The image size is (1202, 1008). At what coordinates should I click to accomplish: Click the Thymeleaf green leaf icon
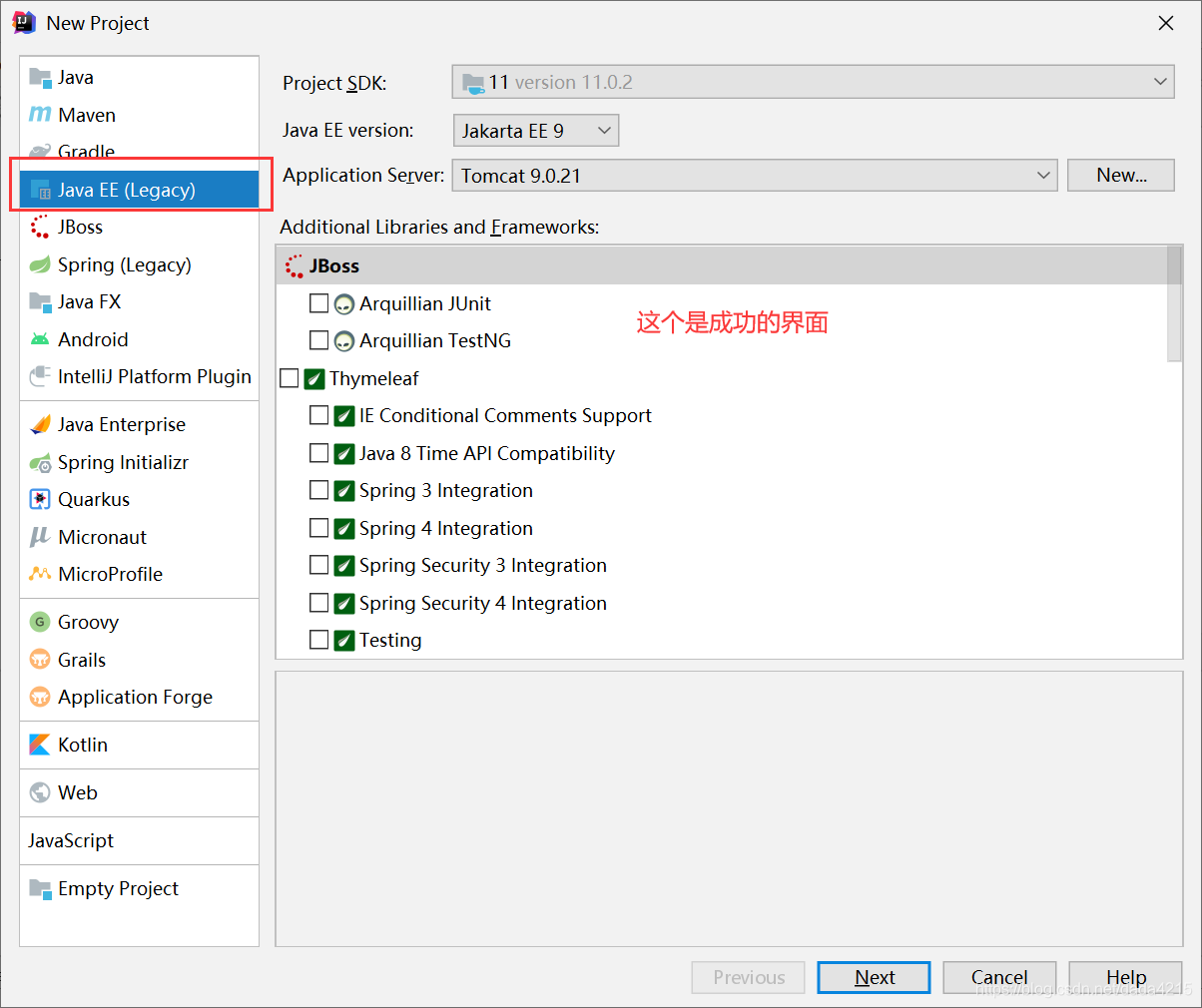314,378
